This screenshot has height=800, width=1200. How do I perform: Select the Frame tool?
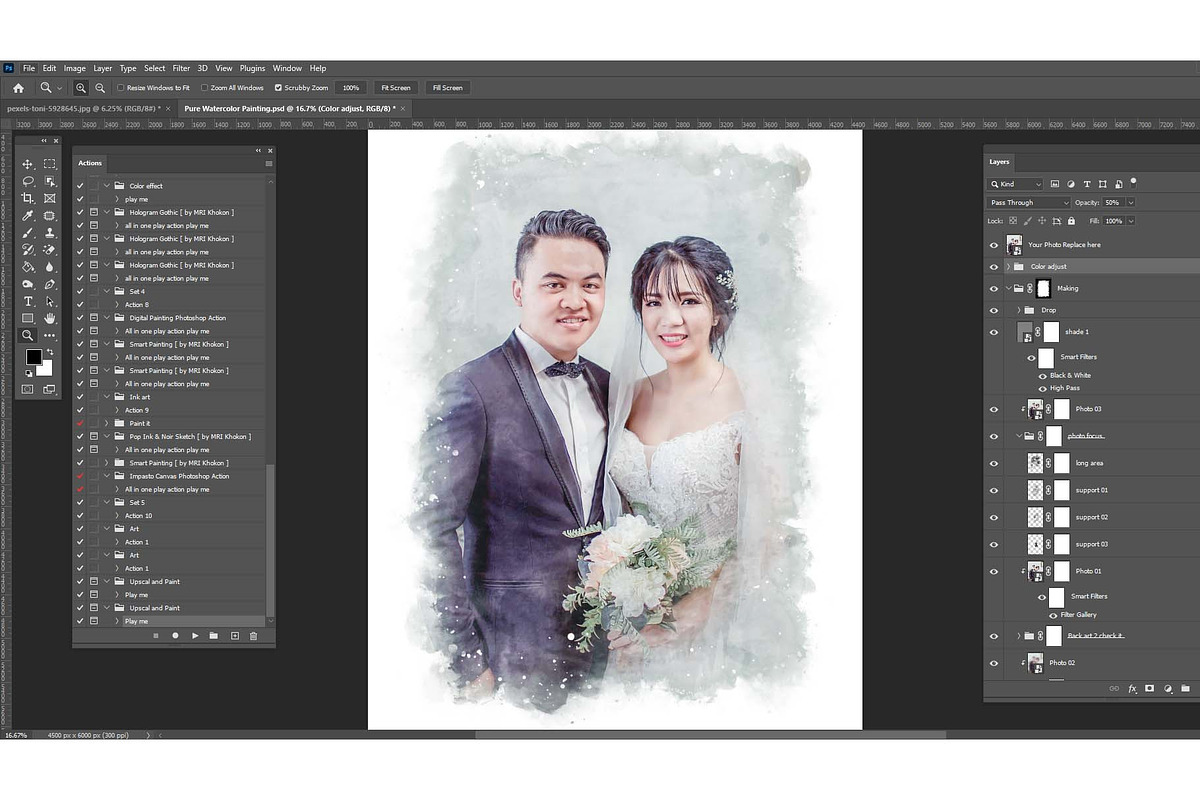pos(50,198)
